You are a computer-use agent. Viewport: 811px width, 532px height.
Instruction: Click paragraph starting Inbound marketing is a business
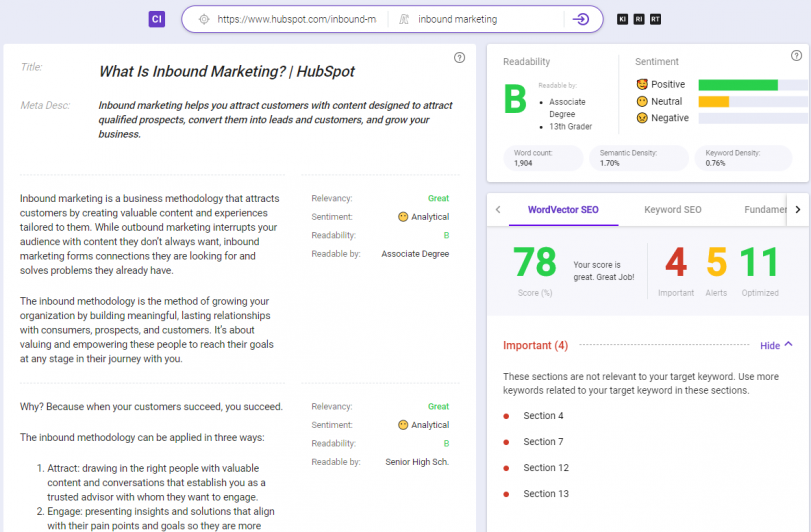149,234
